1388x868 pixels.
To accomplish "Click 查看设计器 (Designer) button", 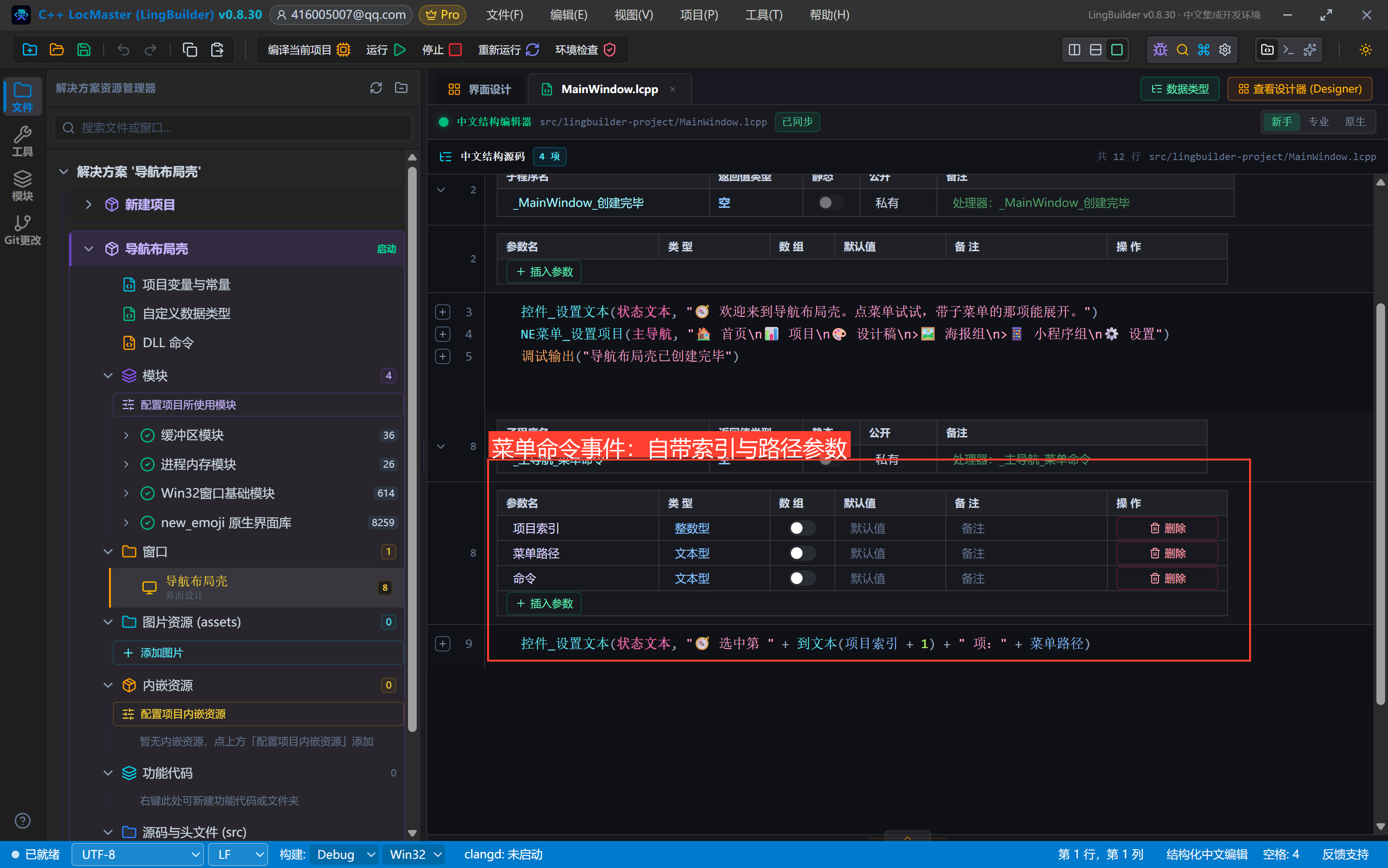I will pyautogui.click(x=1300, y=89).
